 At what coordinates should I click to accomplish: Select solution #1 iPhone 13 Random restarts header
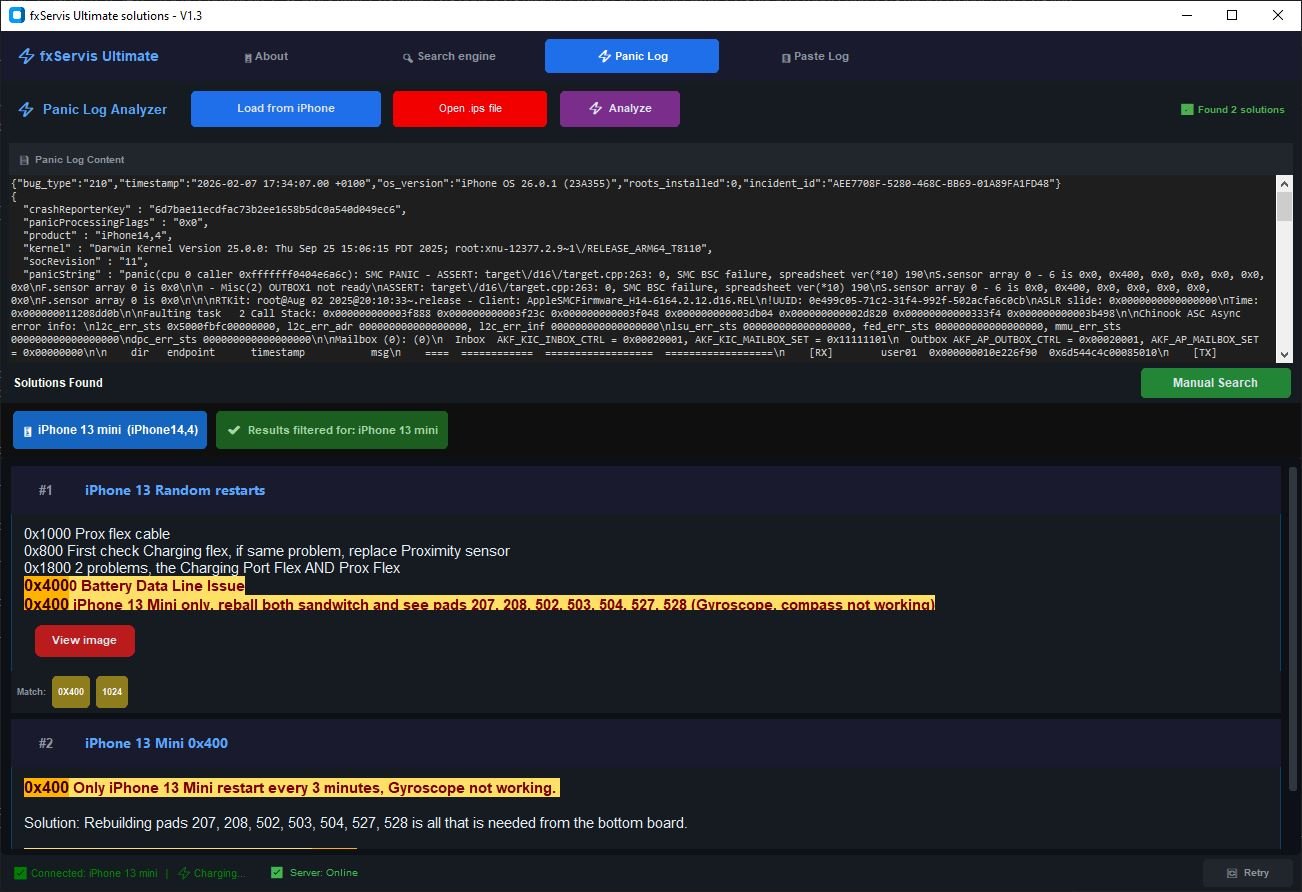[646, 490]
